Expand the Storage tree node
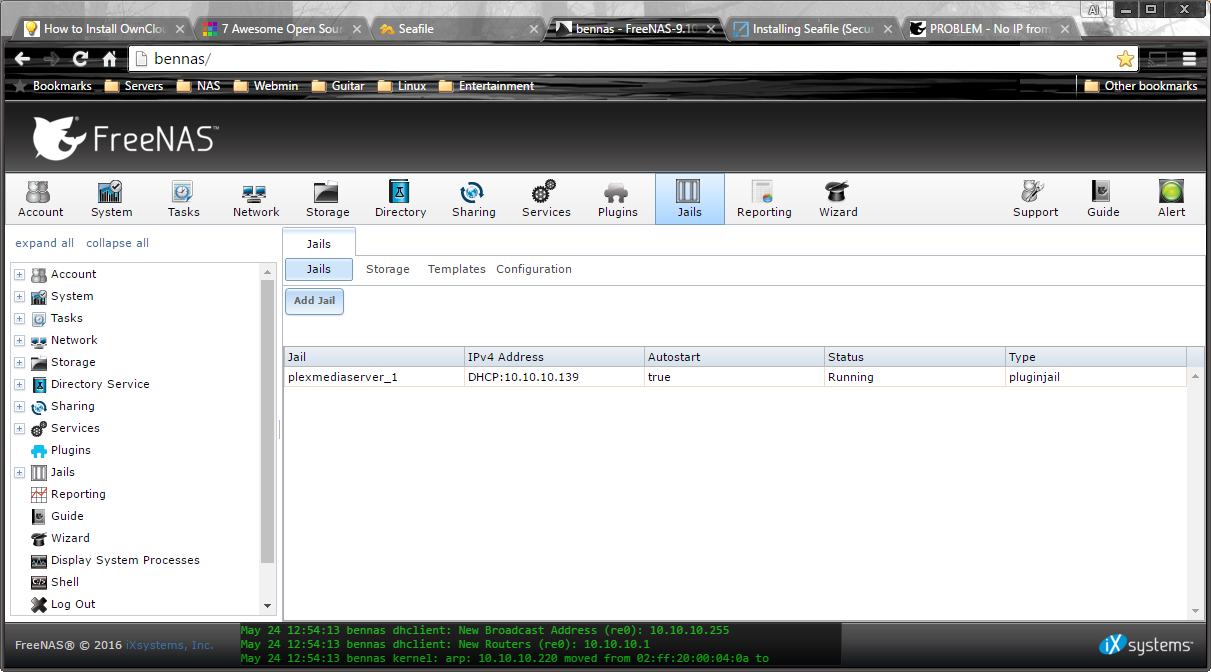Screen dimensions: 1211x672 [19, 363]
